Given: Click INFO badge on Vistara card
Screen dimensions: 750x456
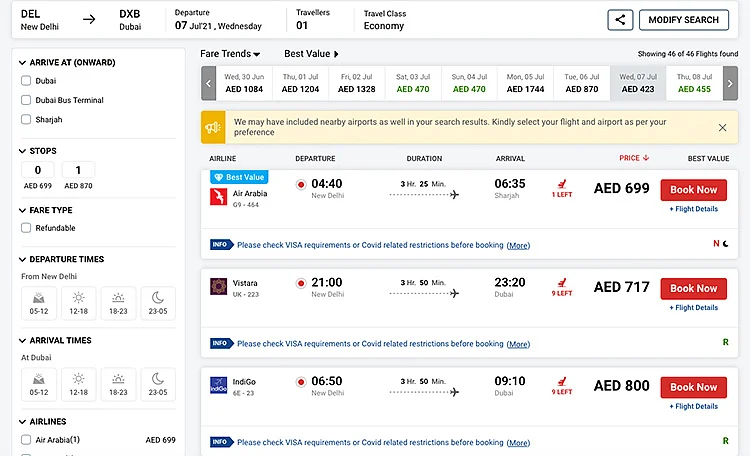Looking at the screenshot, I should (x=221, y=343).
